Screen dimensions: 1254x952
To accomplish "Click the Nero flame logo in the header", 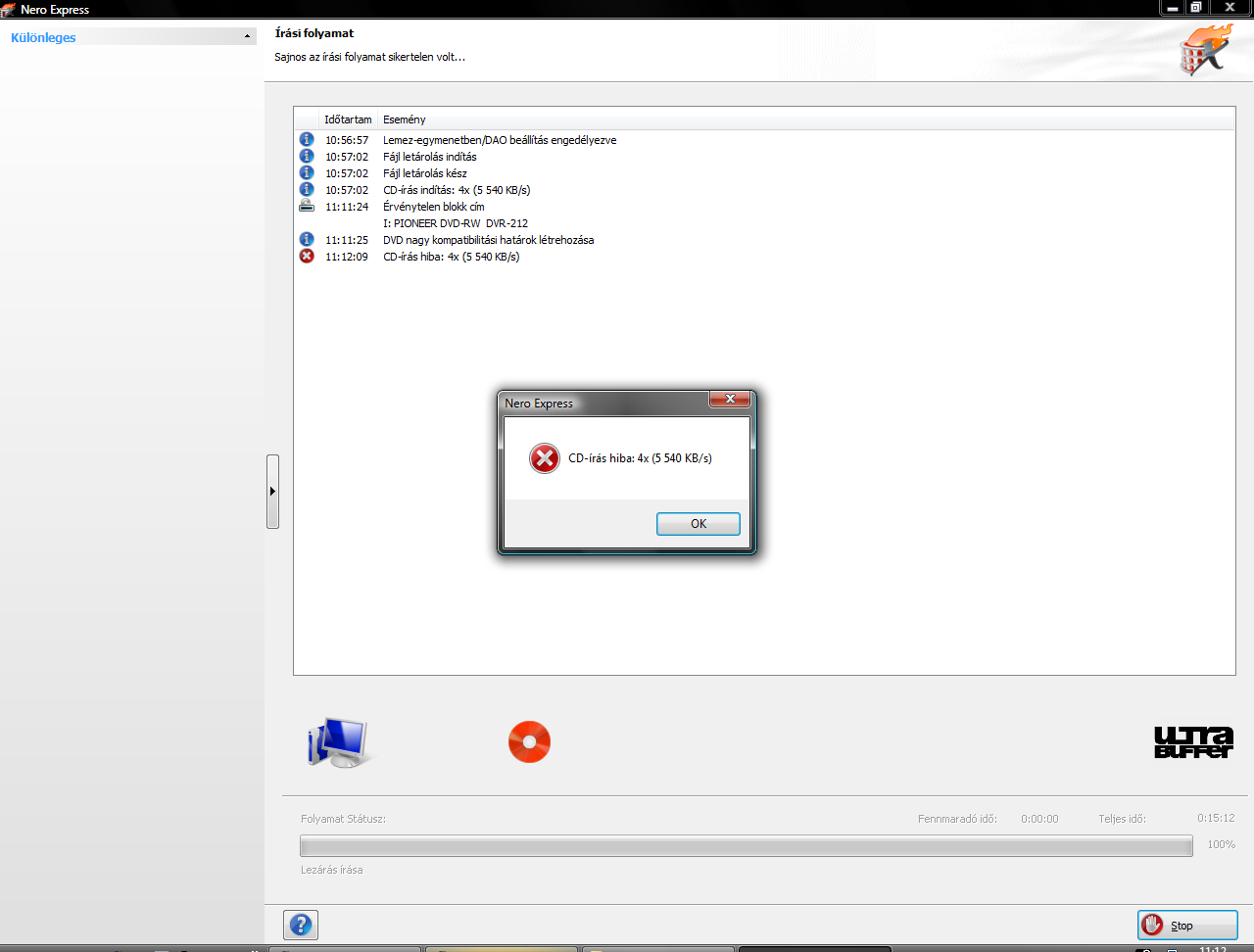I will pyautogui.click(x=1205, y=50).
